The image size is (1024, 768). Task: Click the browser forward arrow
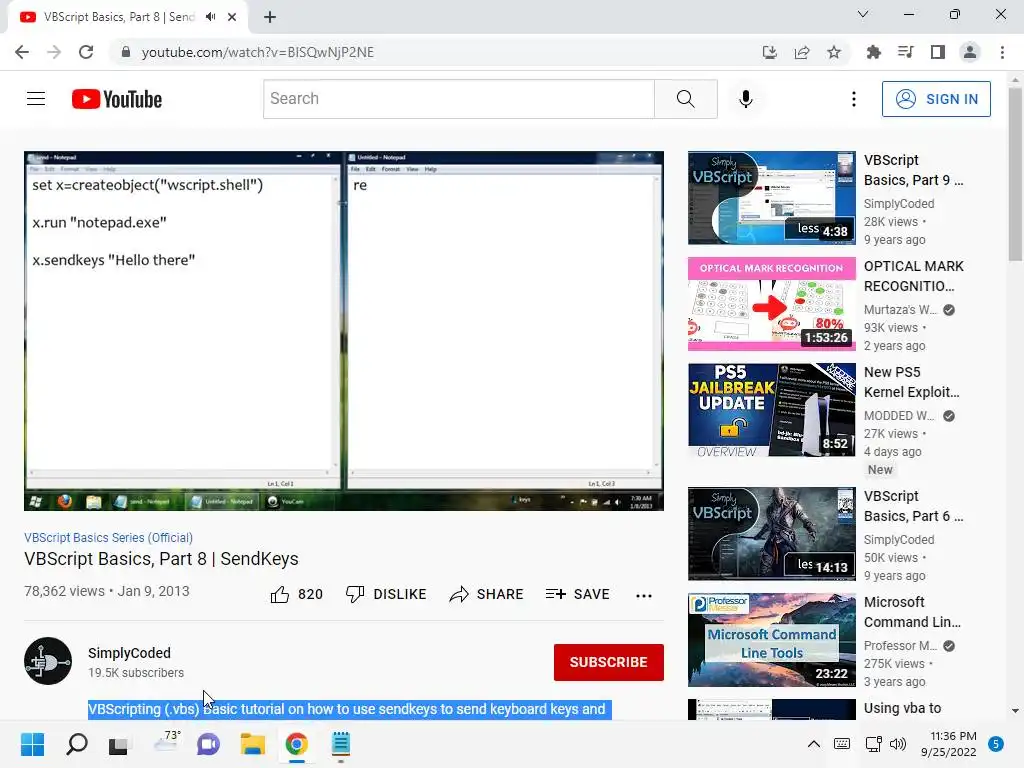point(54,52)
